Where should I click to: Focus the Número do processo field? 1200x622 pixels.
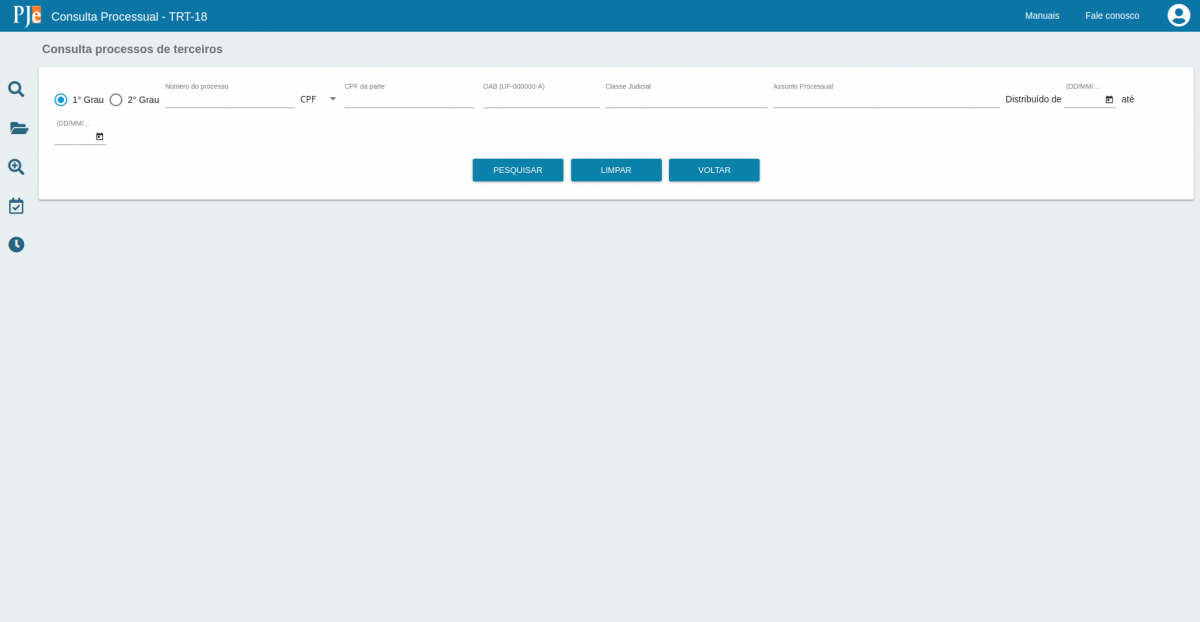coord(229,99)
